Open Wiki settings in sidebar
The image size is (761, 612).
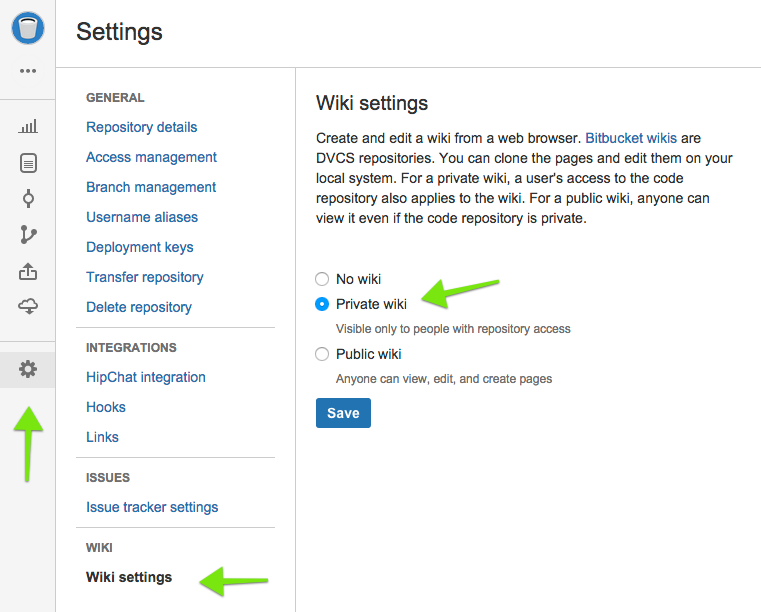click(129, 577)
